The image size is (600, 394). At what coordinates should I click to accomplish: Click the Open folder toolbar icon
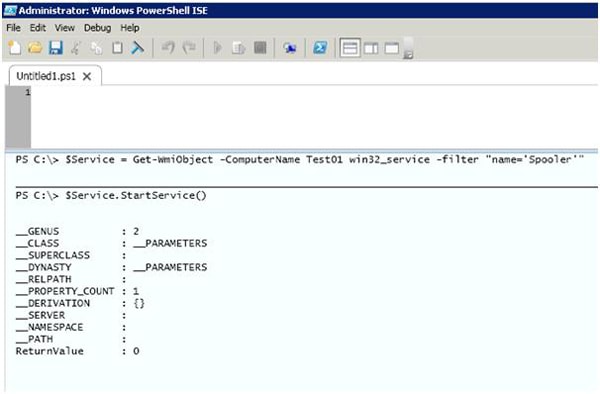click(x=35, y=48)
